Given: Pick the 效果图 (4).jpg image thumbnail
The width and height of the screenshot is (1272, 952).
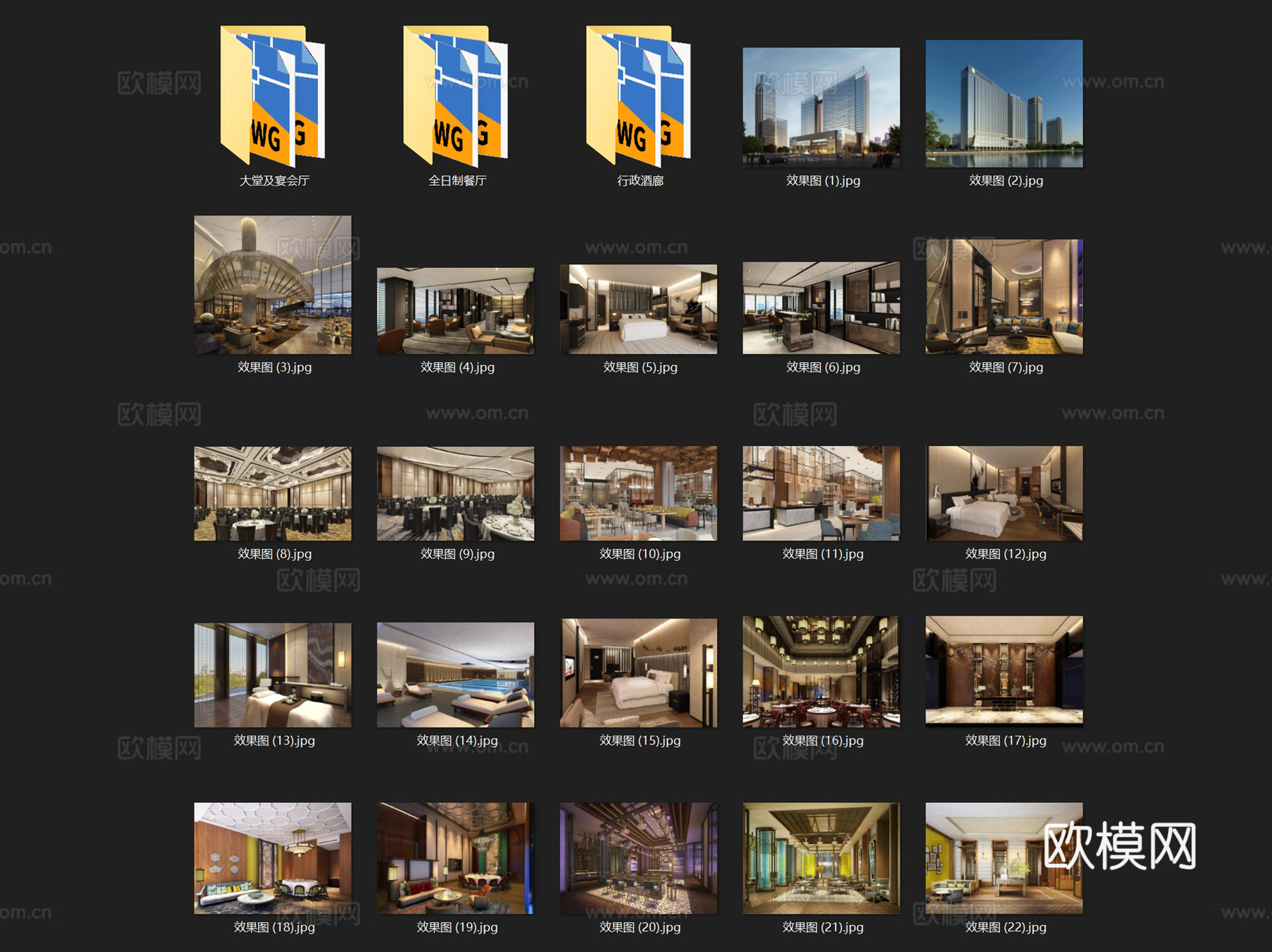Looking at the screenshot, I should click(x=456, y=311).
